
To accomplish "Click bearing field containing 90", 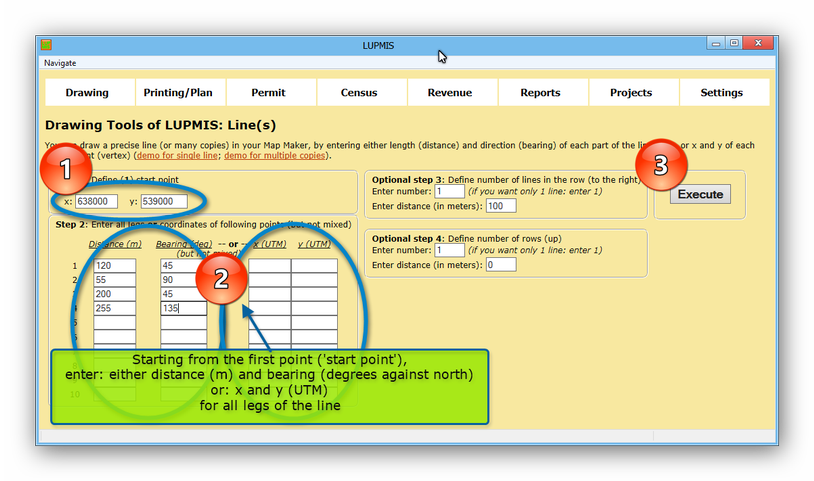I will tap(183, 280).
